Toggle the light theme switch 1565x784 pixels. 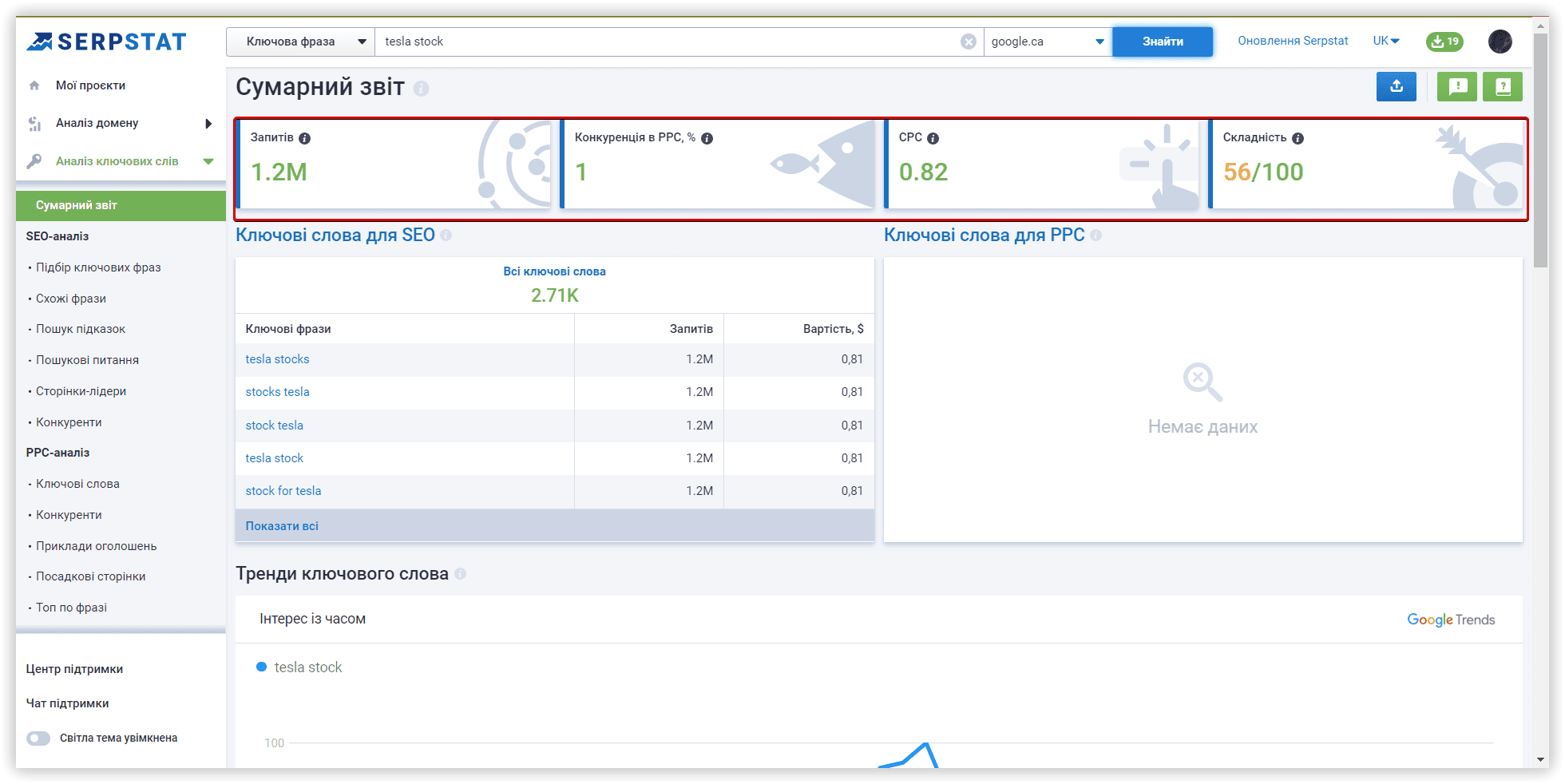click(38, 738)
